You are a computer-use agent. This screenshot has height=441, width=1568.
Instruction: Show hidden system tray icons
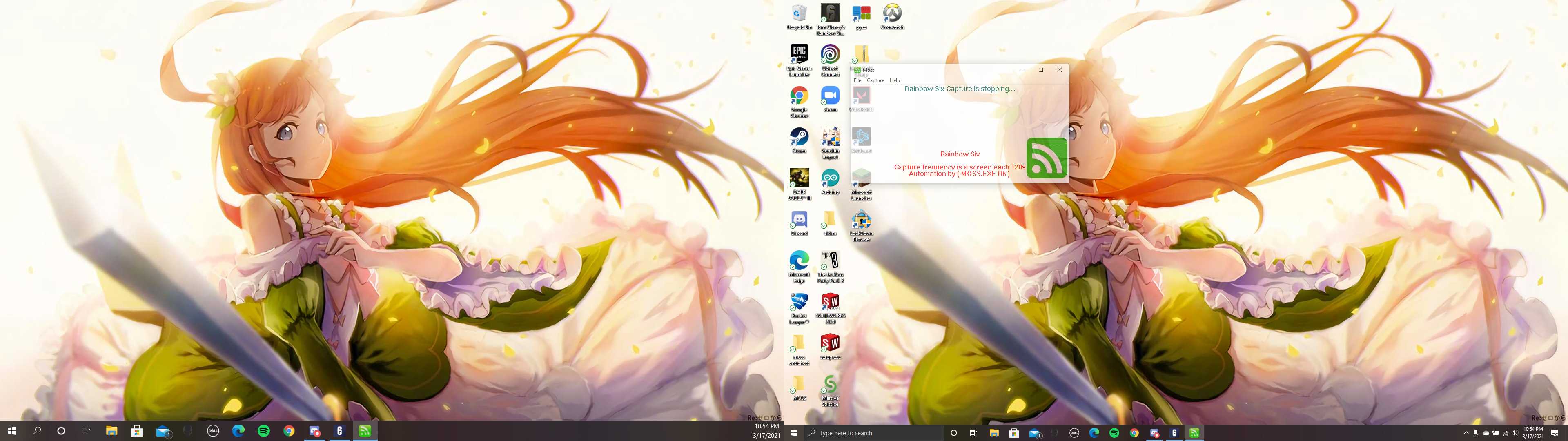tap(1466, 433)
